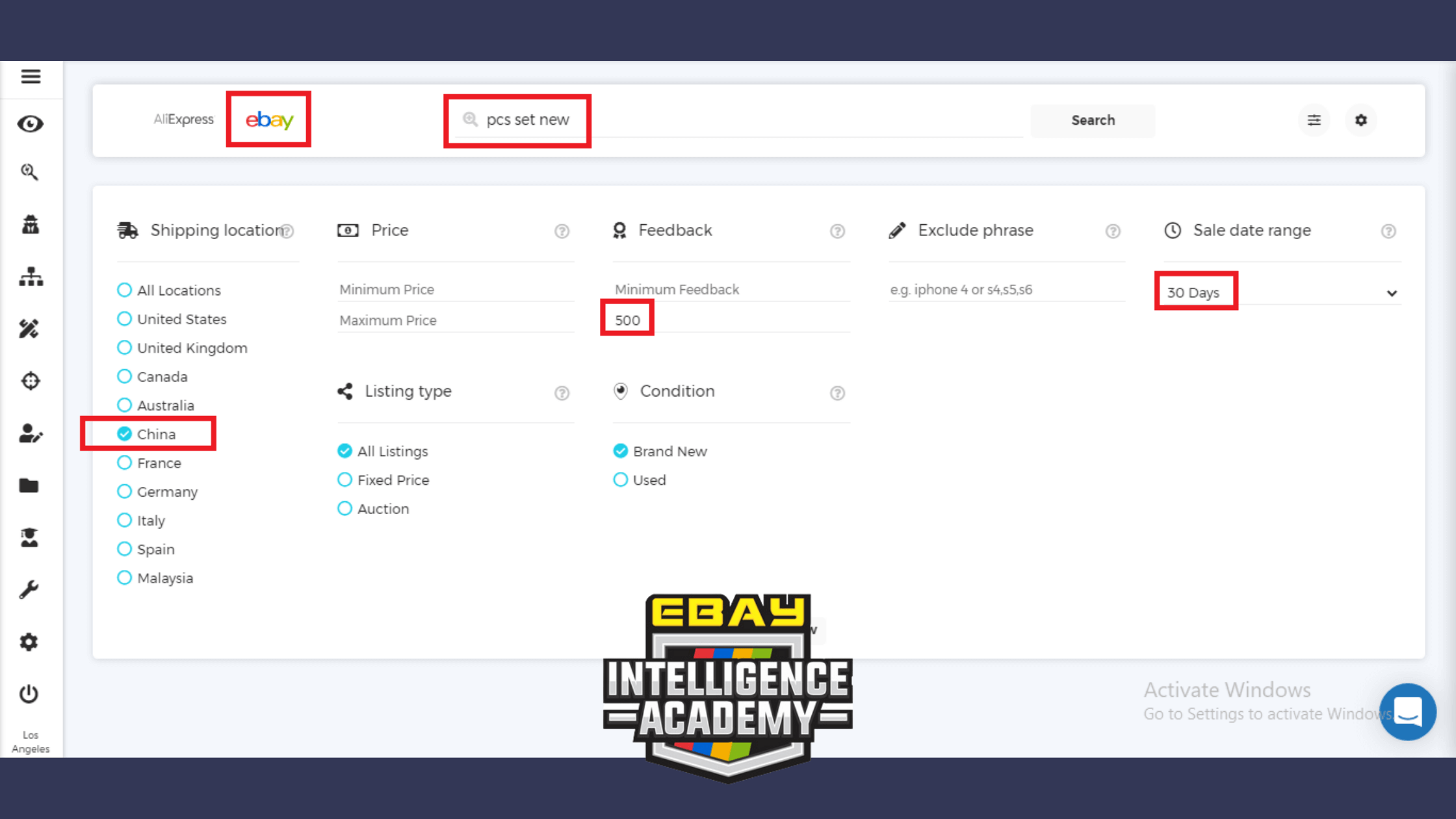Image resolution: width=1456 pixels, height=819 pixels.
Task: Click the Exclude phrase input field
Action: [x=1006, y=290]
